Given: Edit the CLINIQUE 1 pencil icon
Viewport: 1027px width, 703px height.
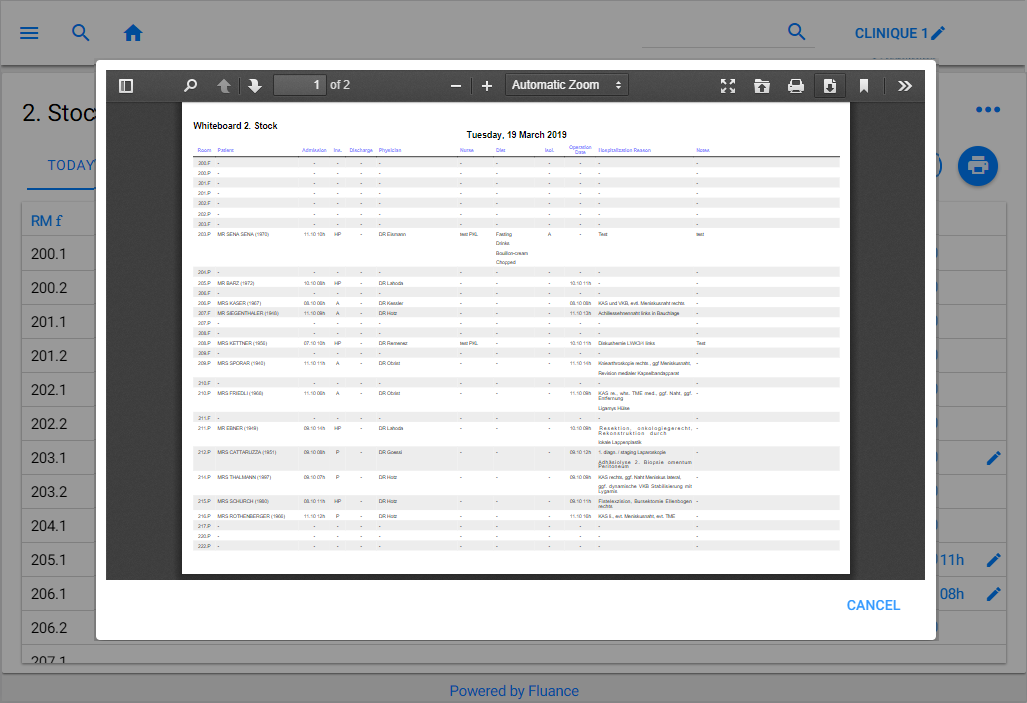Looking at the screenshot, I should 937,33.
